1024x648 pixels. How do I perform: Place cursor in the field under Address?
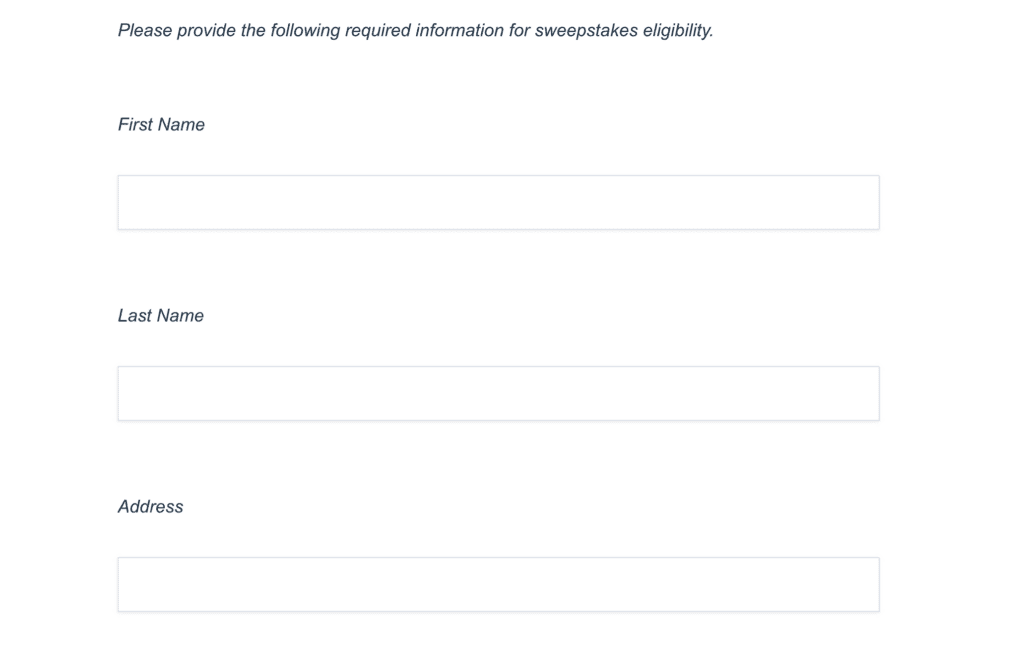click(498, 585)
